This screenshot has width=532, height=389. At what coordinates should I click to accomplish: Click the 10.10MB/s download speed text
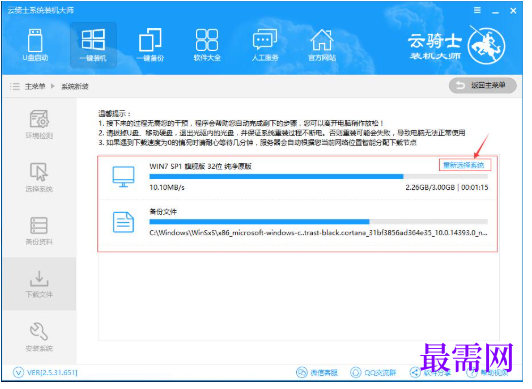[167, 187]
